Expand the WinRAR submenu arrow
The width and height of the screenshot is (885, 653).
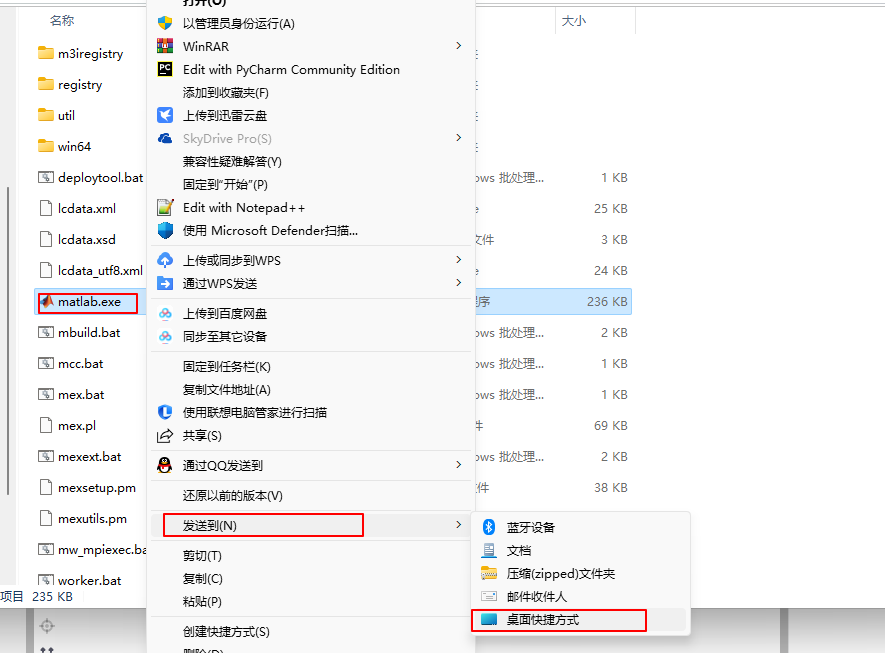459,45
